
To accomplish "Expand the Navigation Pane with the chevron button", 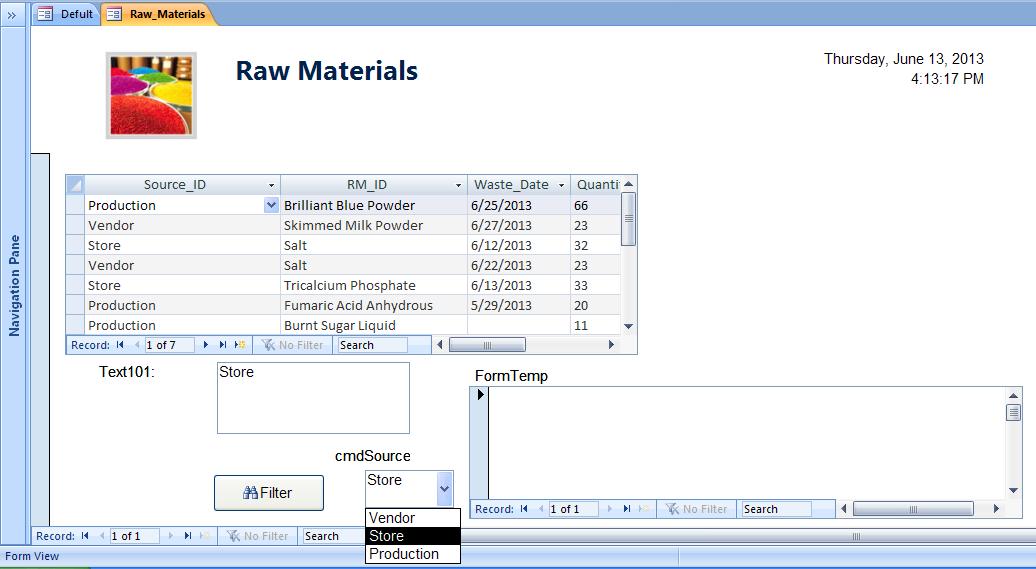I will (x=11, y=14).
